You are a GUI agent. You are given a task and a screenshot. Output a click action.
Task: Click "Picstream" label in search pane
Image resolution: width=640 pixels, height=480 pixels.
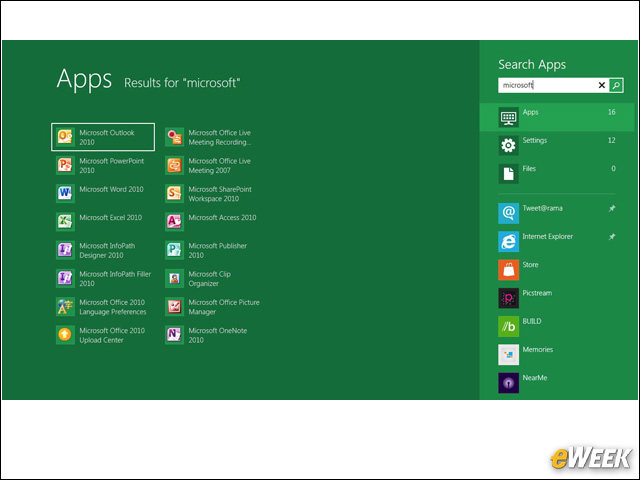(537, 293)
